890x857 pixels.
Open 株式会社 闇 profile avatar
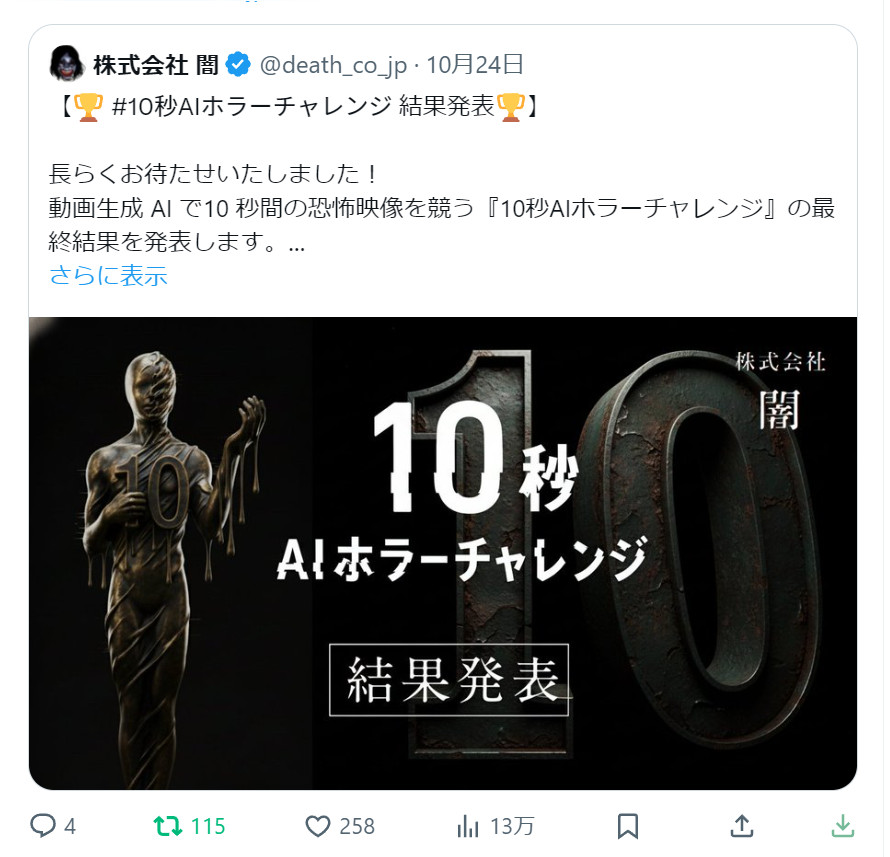point(68,64)
